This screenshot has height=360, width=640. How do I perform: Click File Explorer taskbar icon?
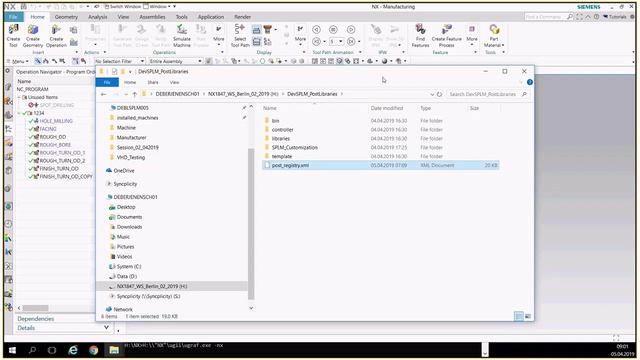pyautogui.click(x=114, y=350)
